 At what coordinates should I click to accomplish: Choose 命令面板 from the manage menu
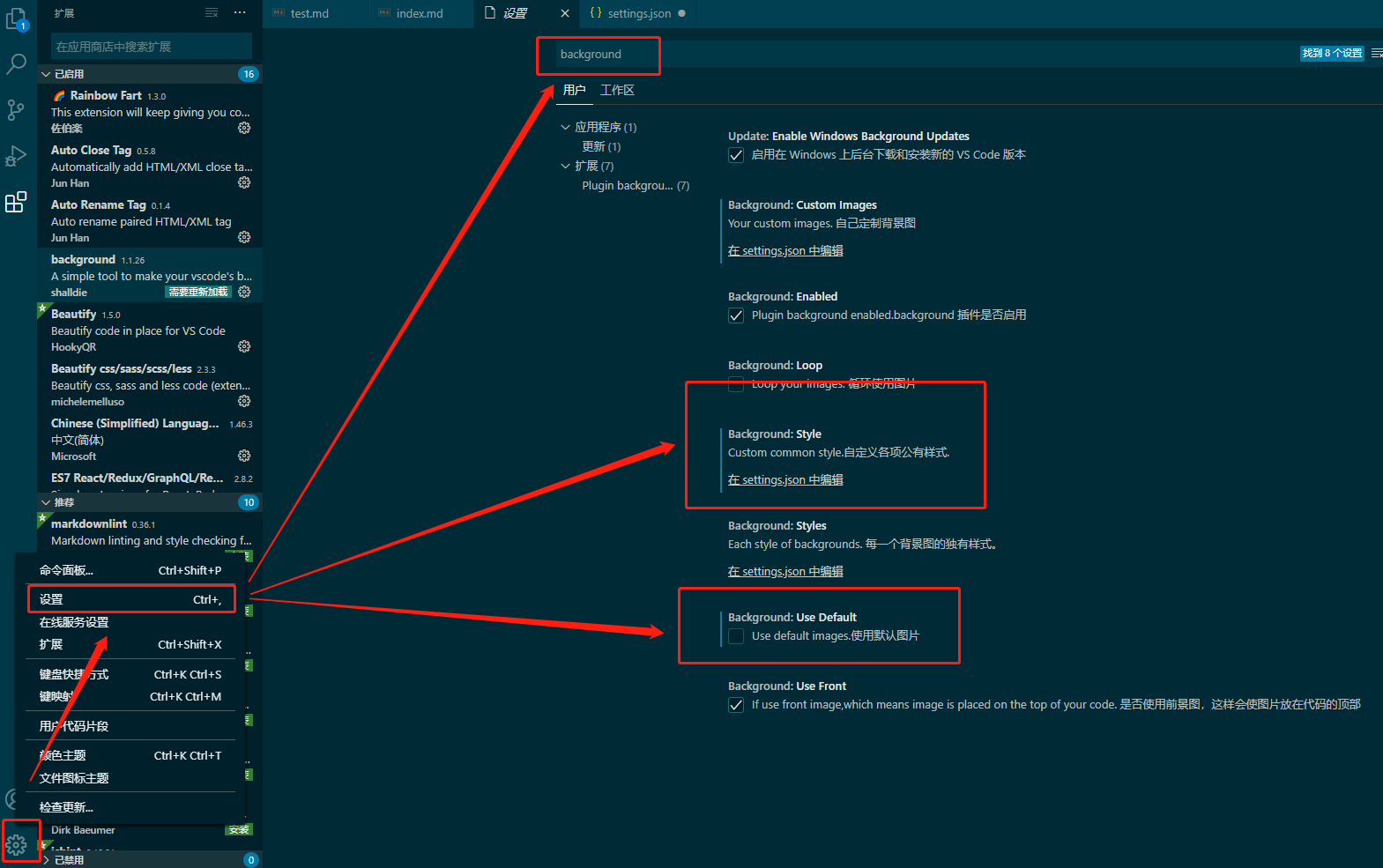130,570
